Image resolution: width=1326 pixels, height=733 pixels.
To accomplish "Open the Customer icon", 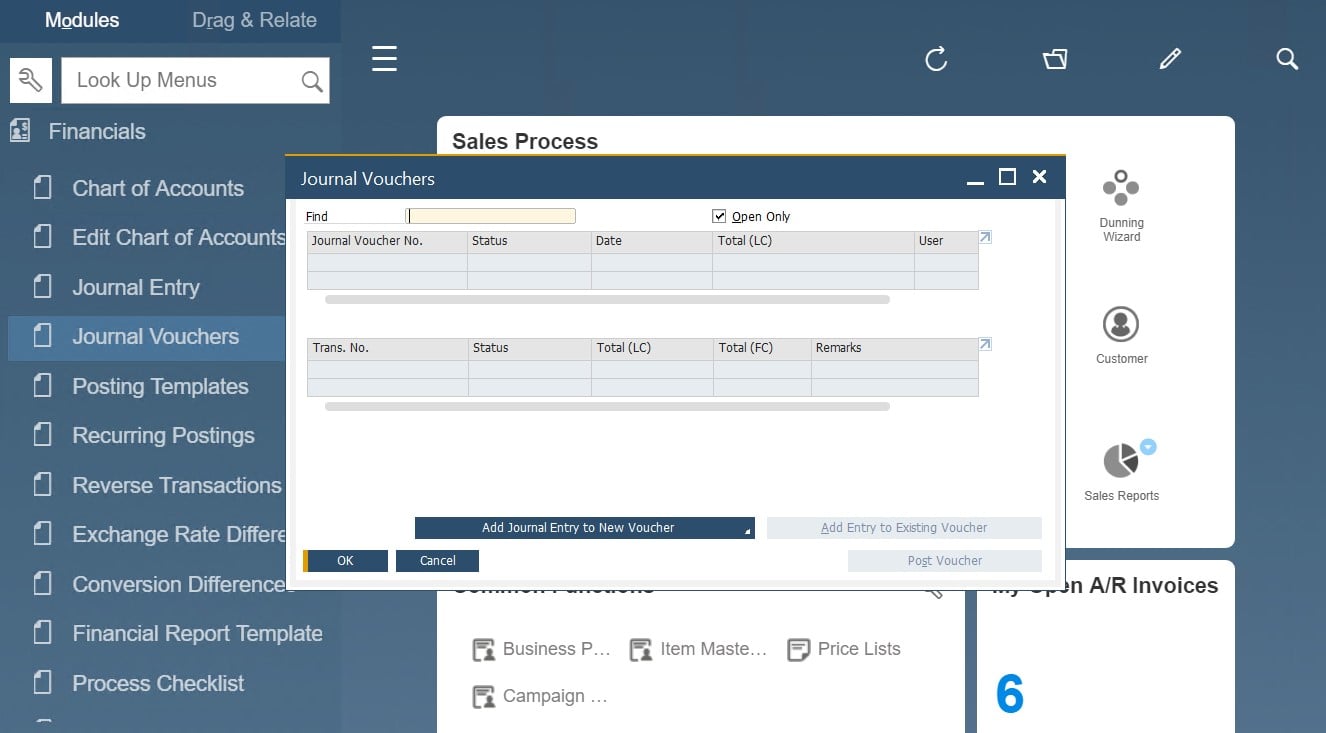I will pos(1121,325).
